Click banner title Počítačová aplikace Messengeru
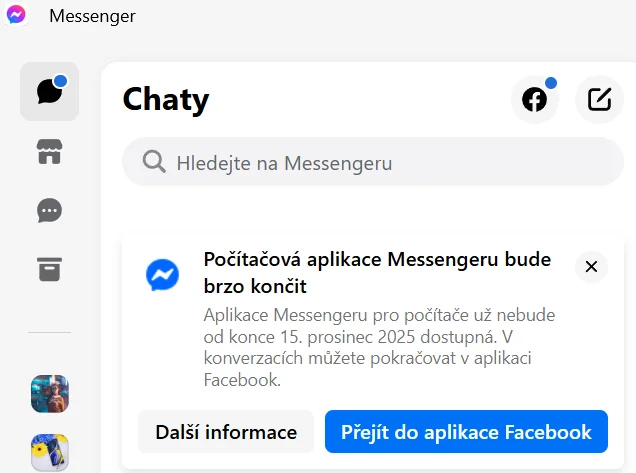Image resolution: width=636 pixels, height=473 pixels. tap(377, 273)
